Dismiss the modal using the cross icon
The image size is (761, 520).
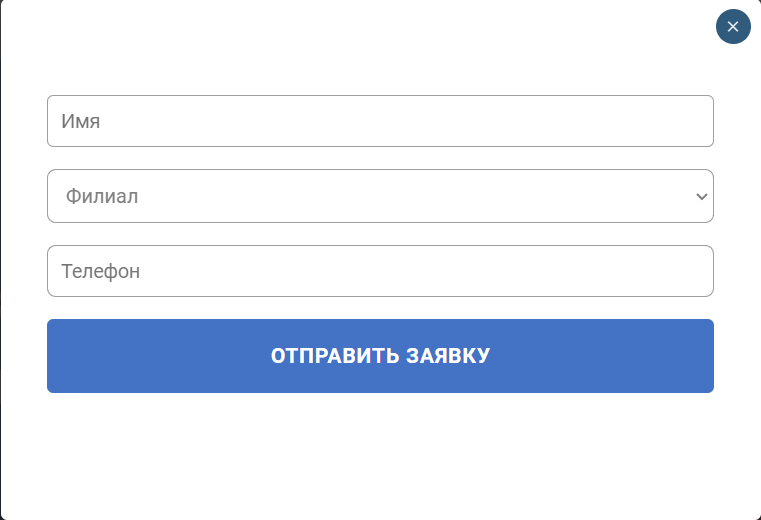[733, 27]
